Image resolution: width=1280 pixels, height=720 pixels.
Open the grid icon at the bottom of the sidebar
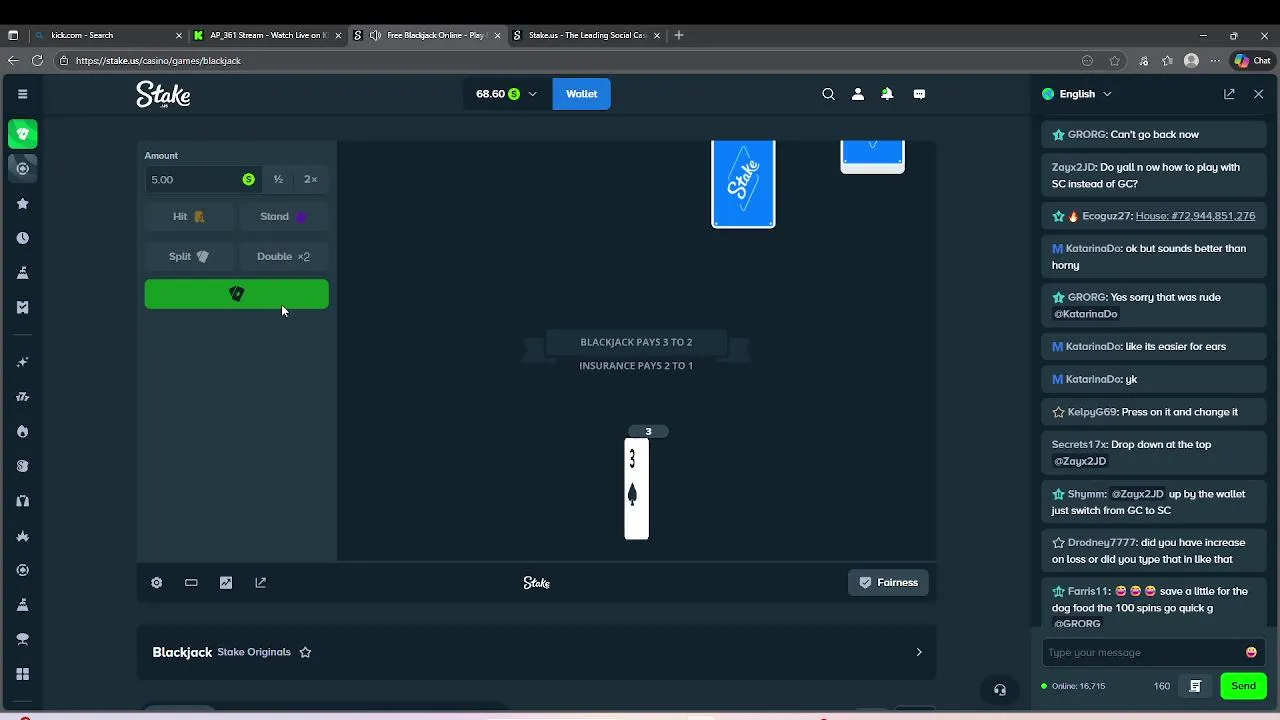coord(22,674)
